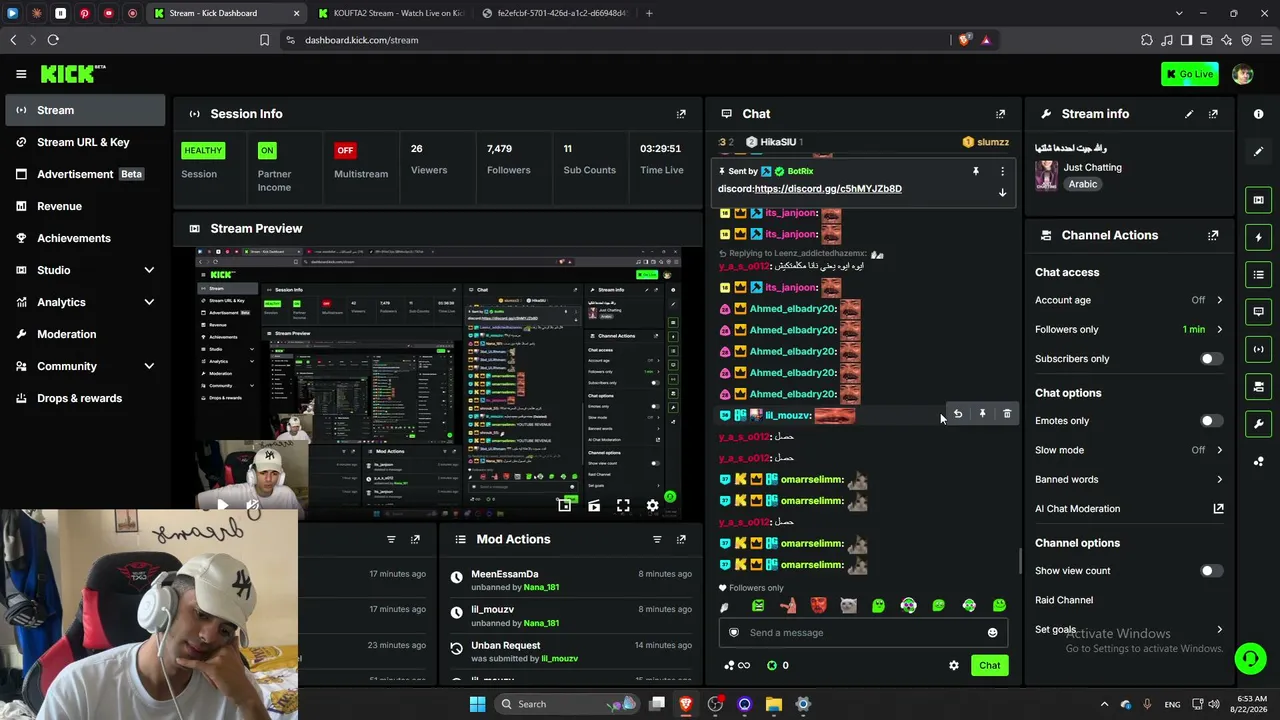This screenshot has height=720, width=1280.
Task: Open picture-in-picture for the stream preview
Action: [x=564, y=506]
